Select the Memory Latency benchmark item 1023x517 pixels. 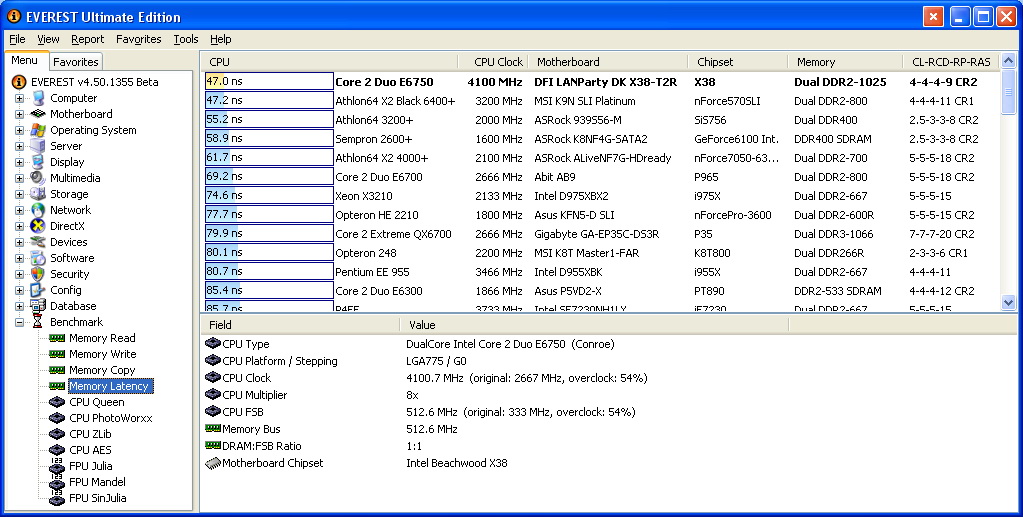point(110,386)
